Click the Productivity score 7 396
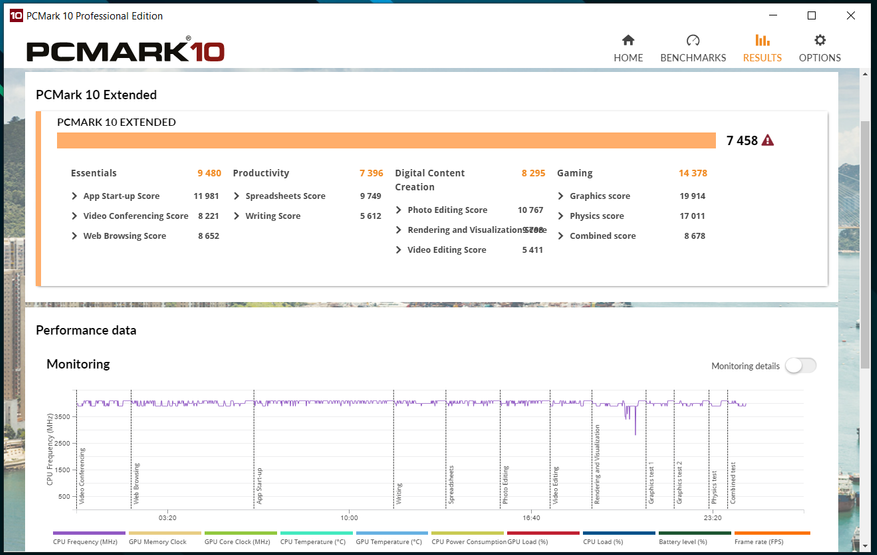Viewport: 877px width, 555px height. [371, 173]
